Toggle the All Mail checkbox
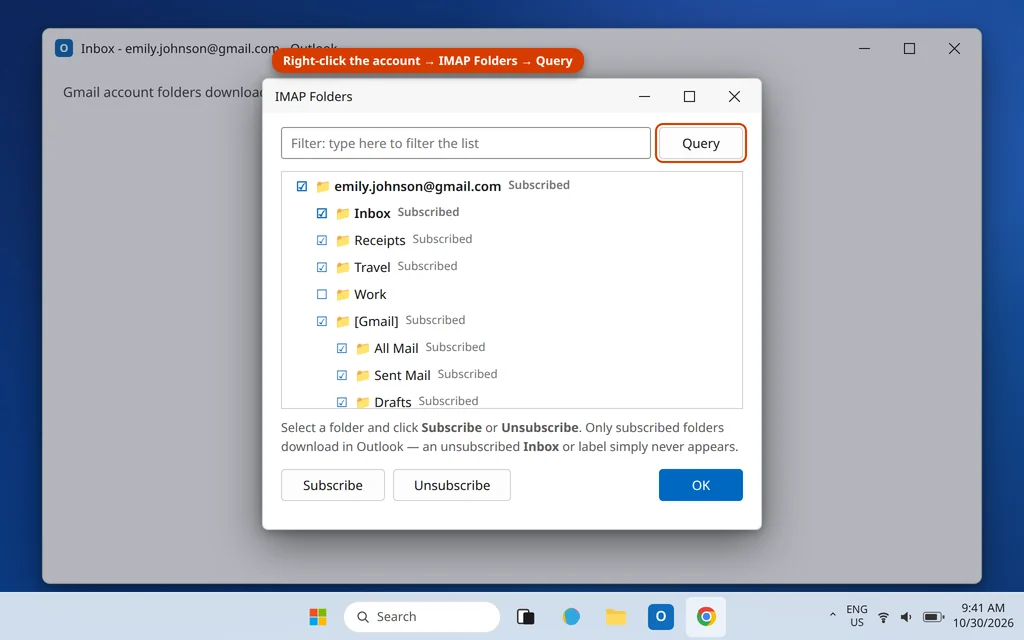 tap(342, 348)
